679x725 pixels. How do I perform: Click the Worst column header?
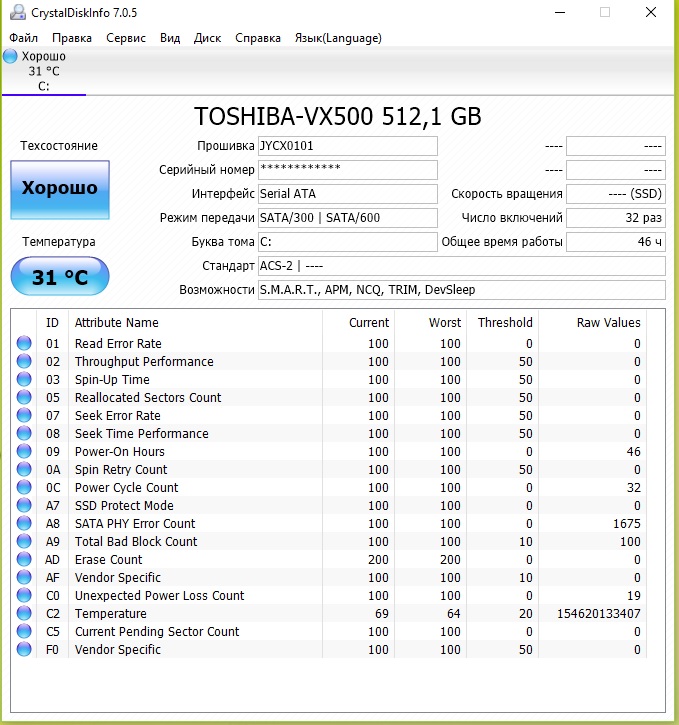coord(430,322)
